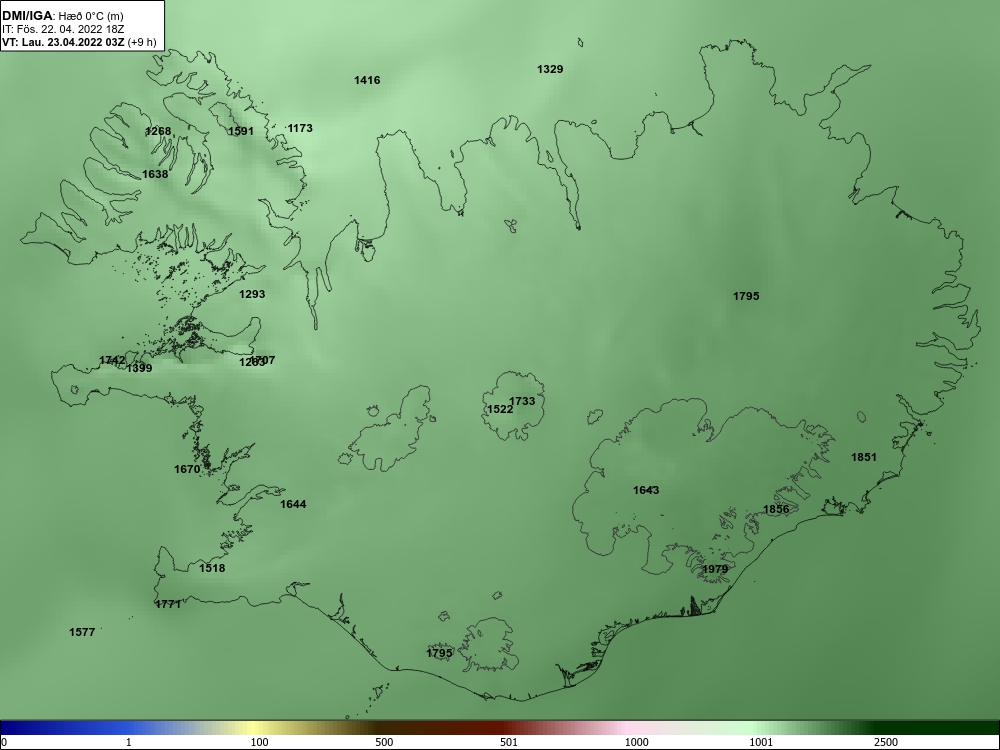
Task: Click the legend label 0
Action: (4, 742)
